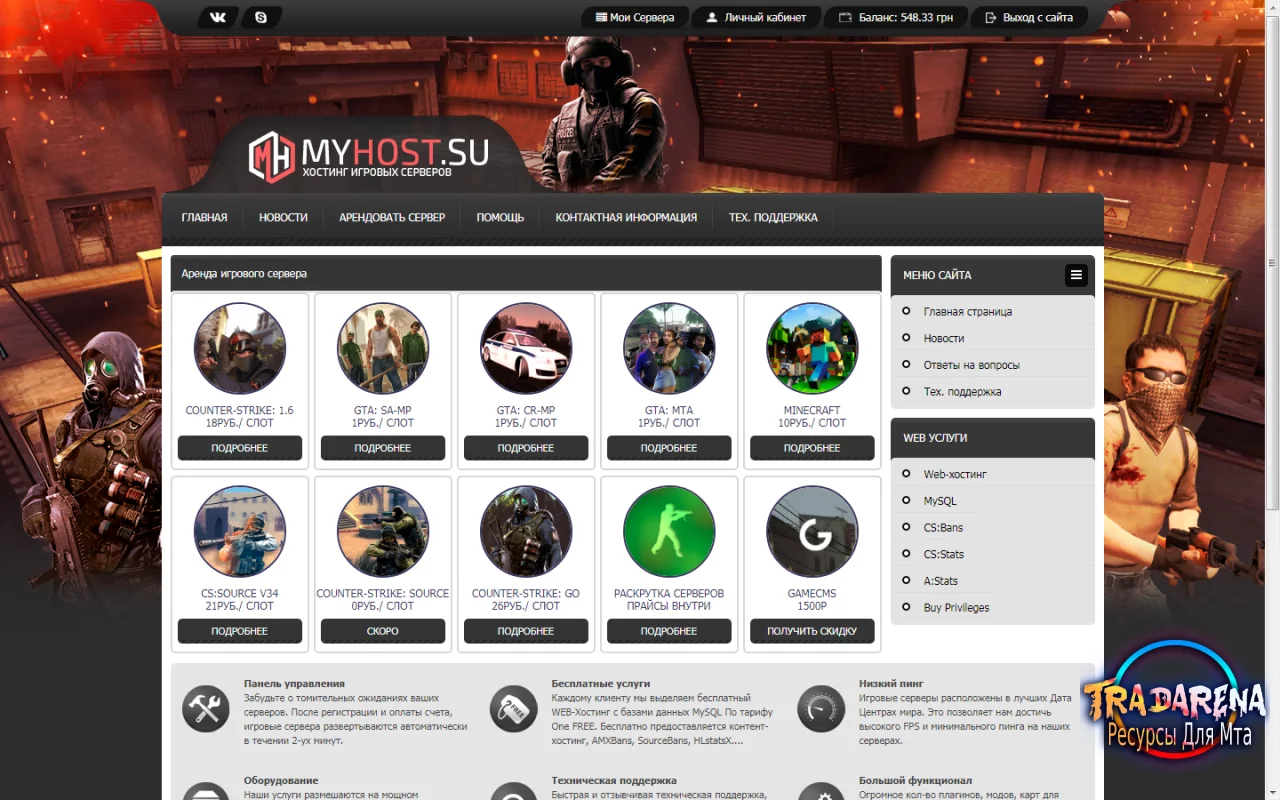Click Counter-Strike: GO round image
Image resolution: width=1280 pixels, height=800 pixels.
pos(526,532)
